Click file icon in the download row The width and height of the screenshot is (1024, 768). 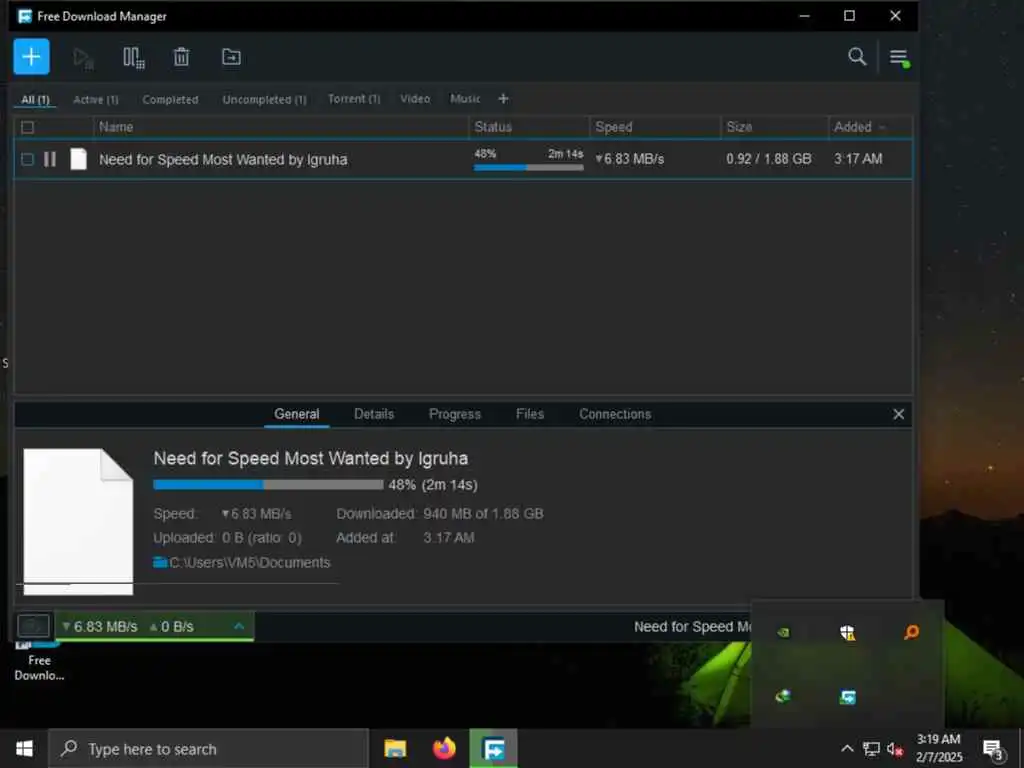(x=78, y=159)
